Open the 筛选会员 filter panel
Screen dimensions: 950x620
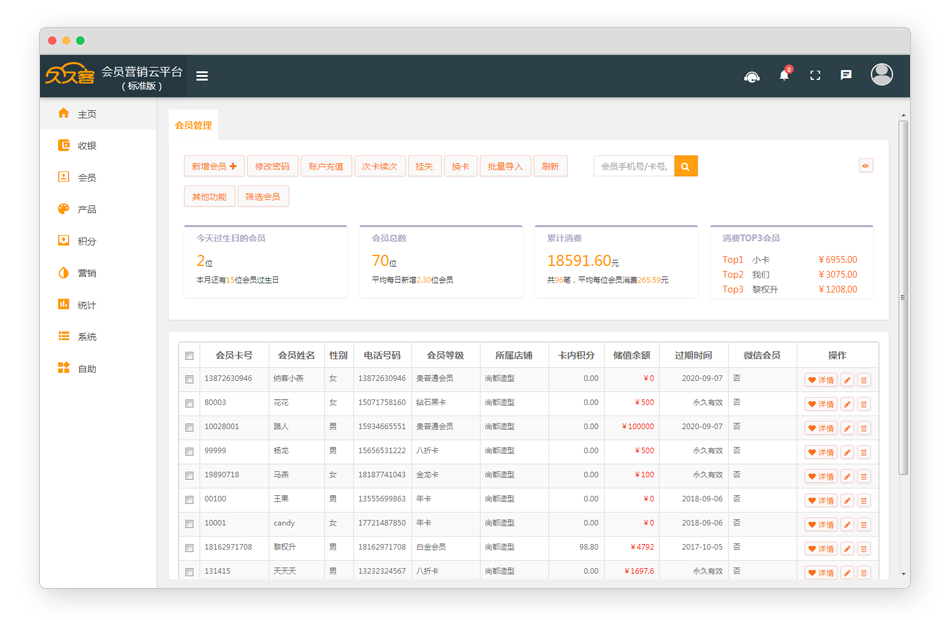click(x=263, y=197)
